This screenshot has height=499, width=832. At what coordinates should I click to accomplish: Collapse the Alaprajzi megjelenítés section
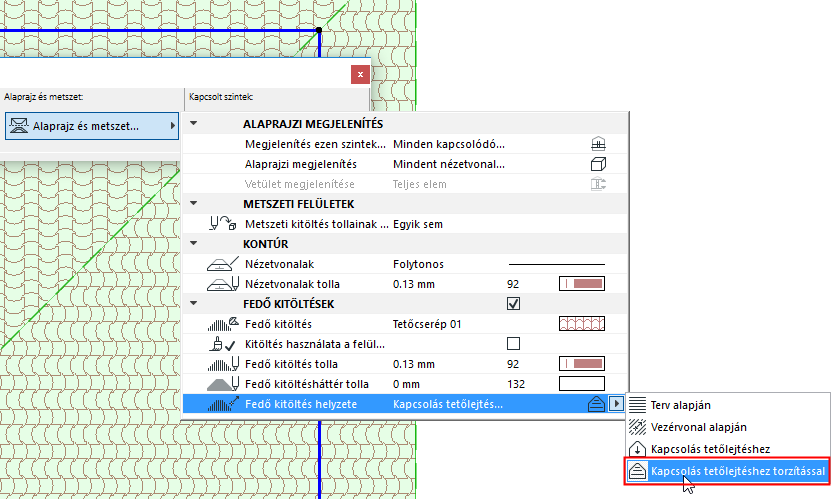194,123
